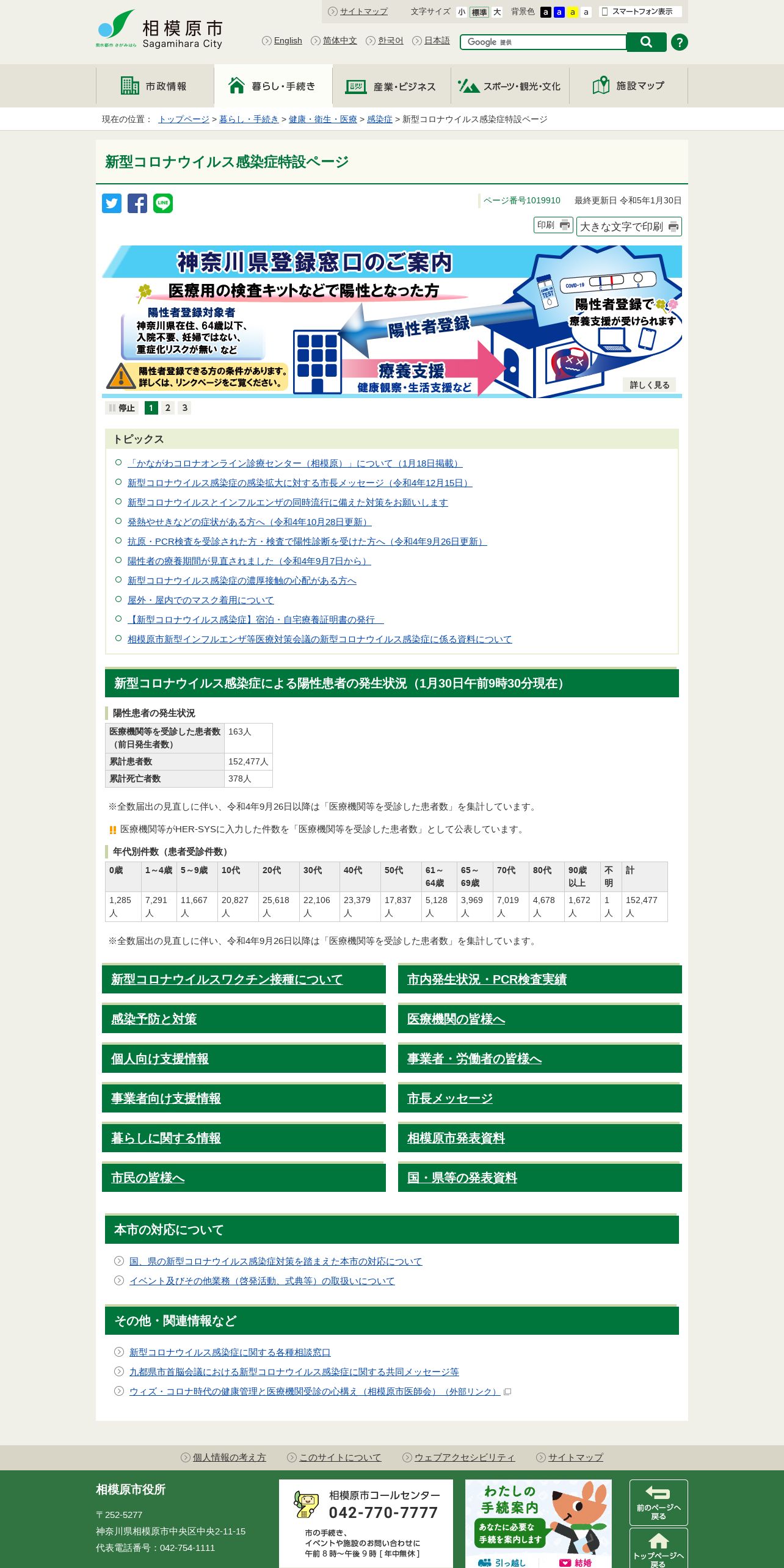Switch to スマートフォン表示
784x1568 pixels.
coord(641,12)
